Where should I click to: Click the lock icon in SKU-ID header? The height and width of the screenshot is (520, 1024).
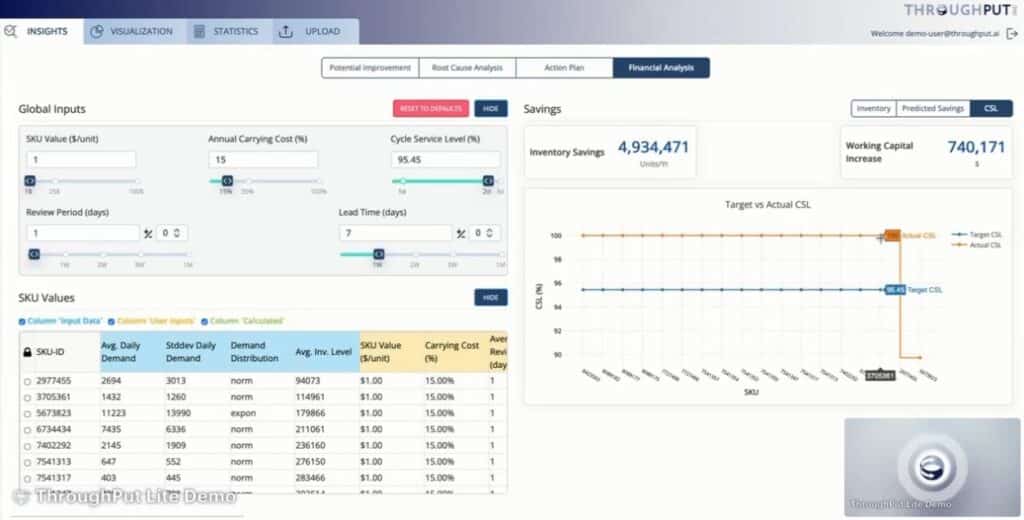[27, 352]
